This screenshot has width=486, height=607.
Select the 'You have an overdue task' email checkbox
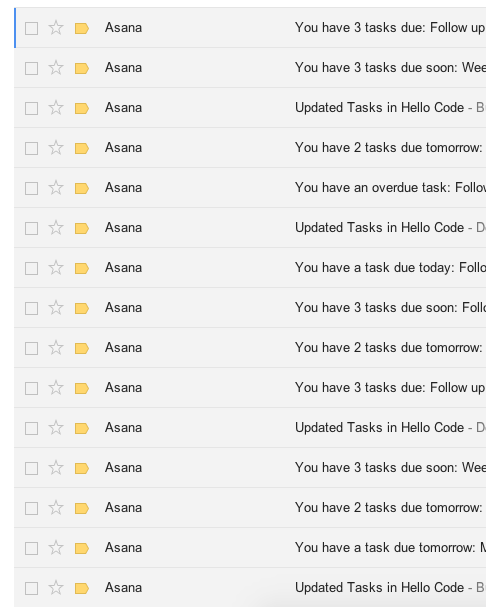coord(31,189)
